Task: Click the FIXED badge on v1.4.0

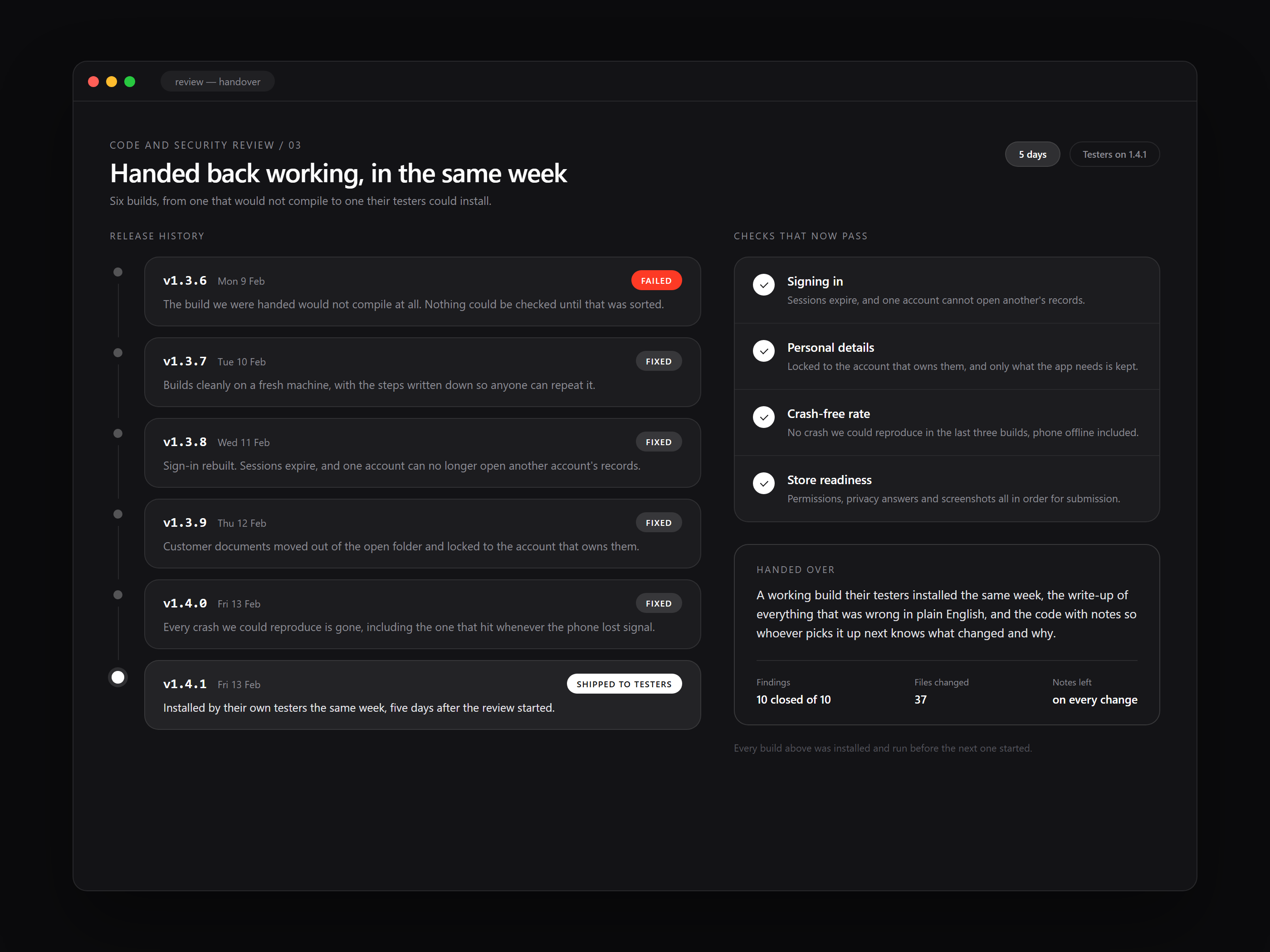Action: point(659,603)
